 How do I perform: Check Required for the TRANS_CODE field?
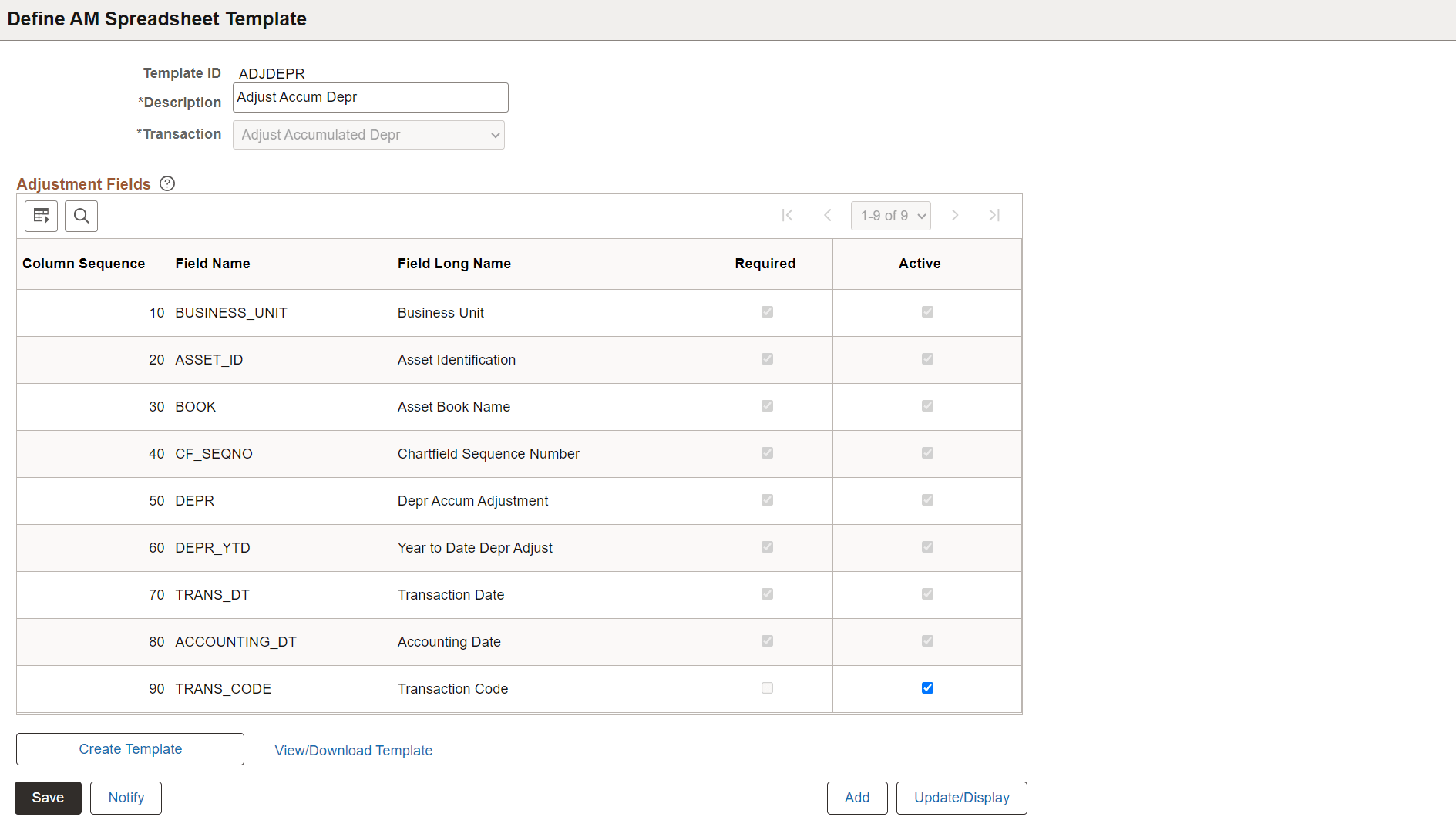tap(766, 687)
